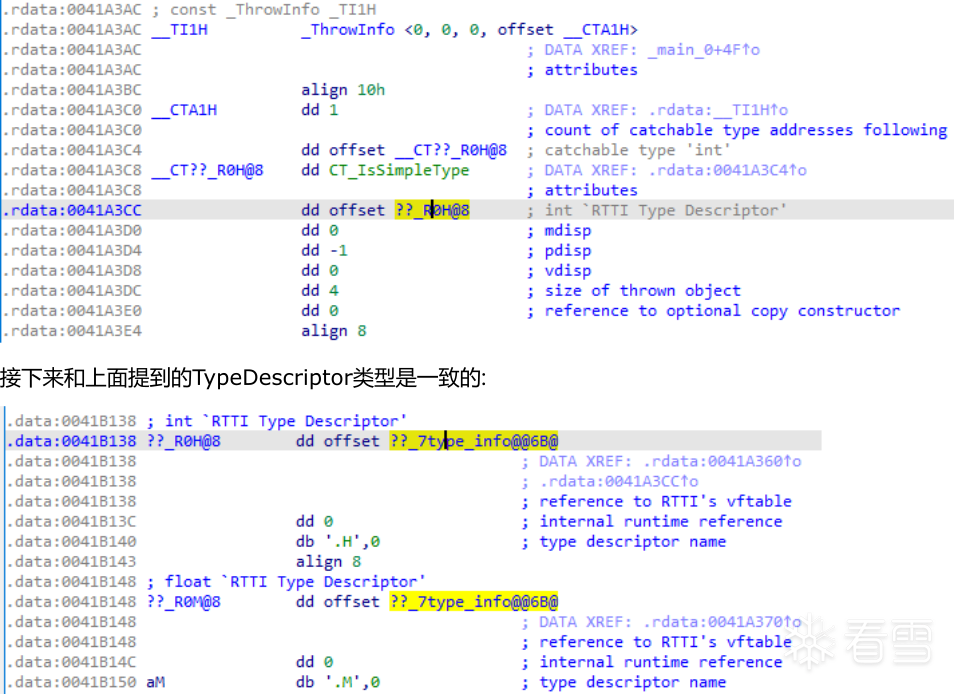Screen dimensions: 954x694
Task: Select the 'dd -1' value
Action: pyautogui.click(x=324, y=251)
